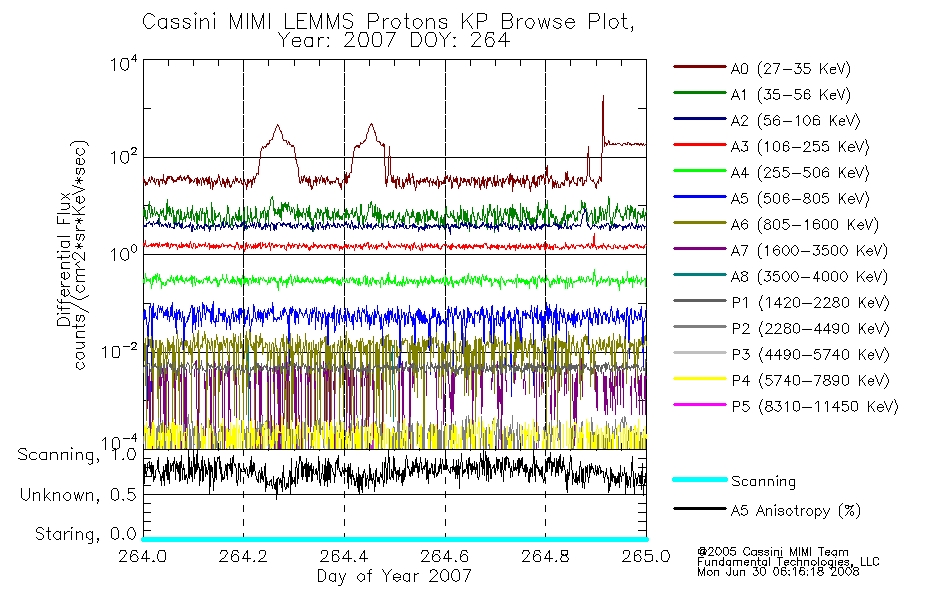Viewport: 950px width, 600px height.
Task: Click the 10^4 y-axis tick label
Action: click(124, 64)
